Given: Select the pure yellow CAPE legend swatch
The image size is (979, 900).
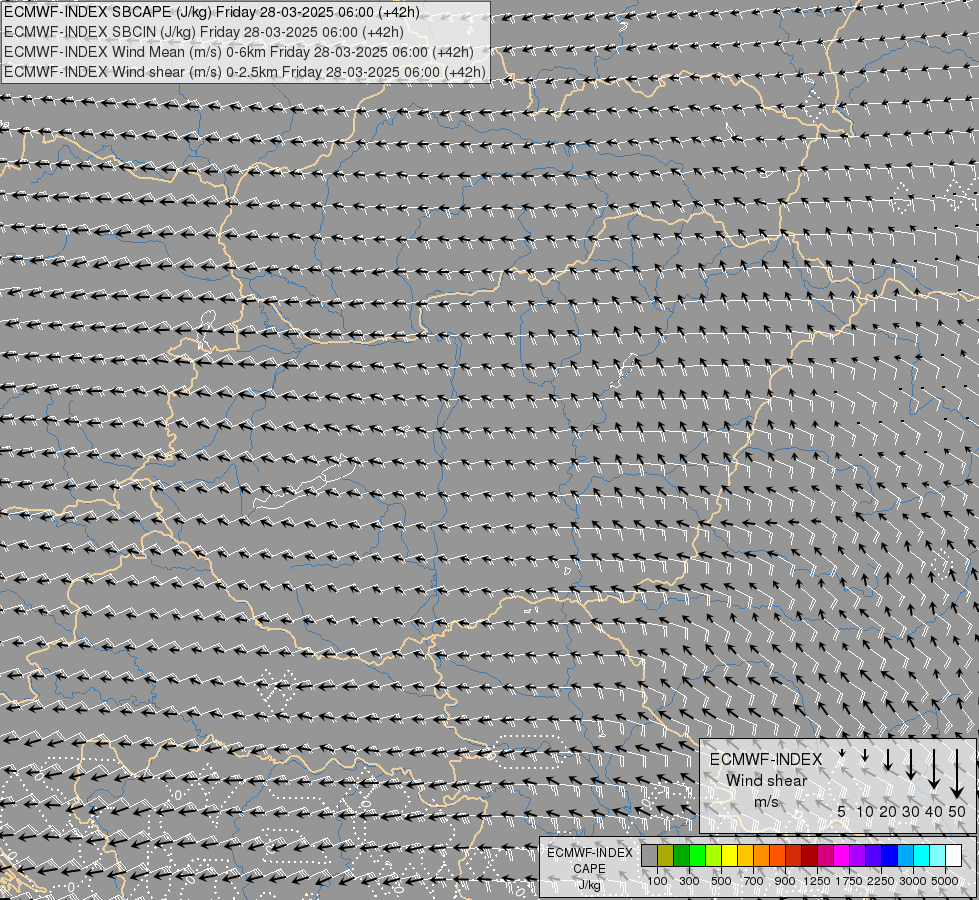Looking at the screenshot, I should pyautogui.click(x=729, y=856).
